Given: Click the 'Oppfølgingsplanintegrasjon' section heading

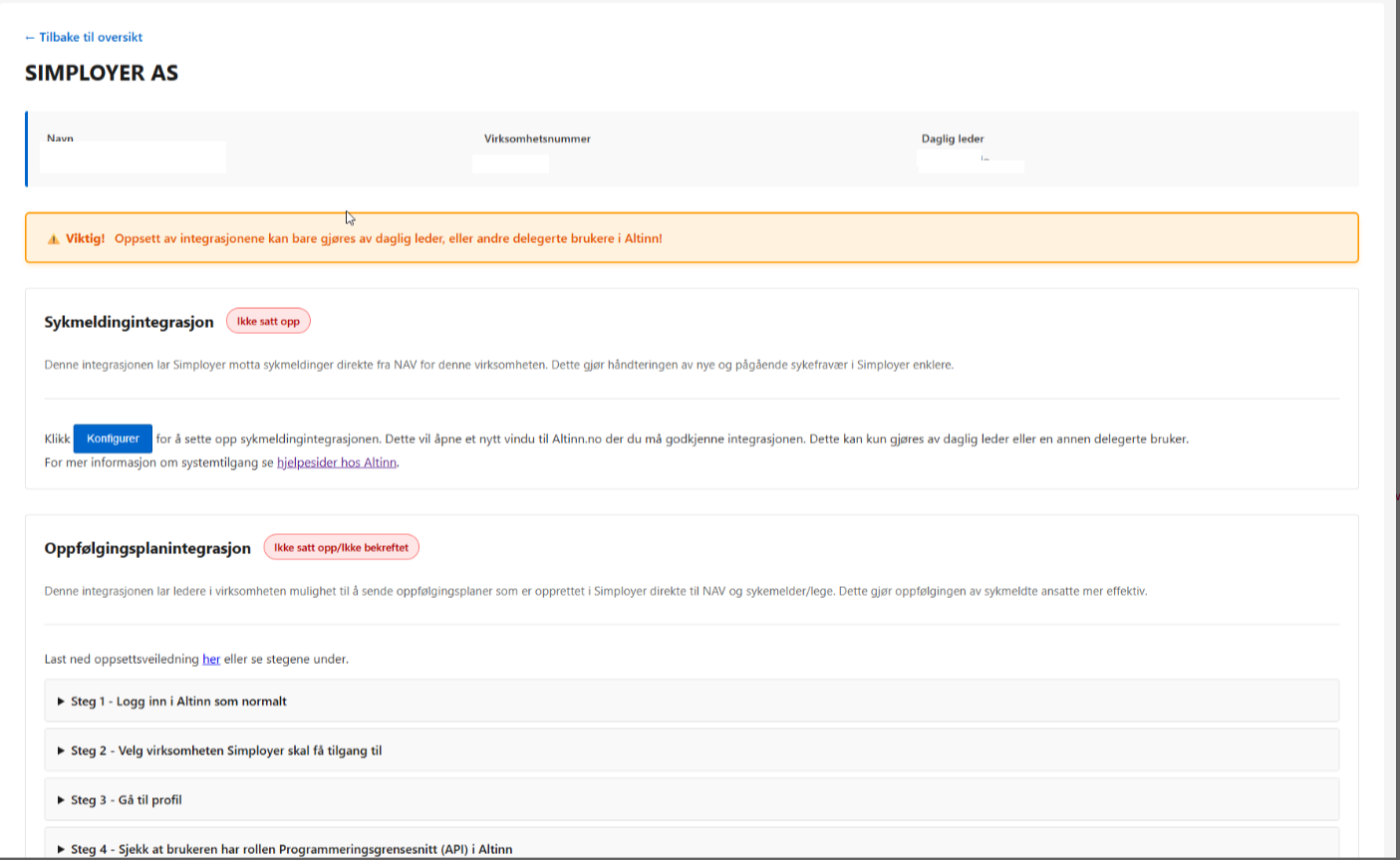Looking at the screenshot, I should pos(147,548).
